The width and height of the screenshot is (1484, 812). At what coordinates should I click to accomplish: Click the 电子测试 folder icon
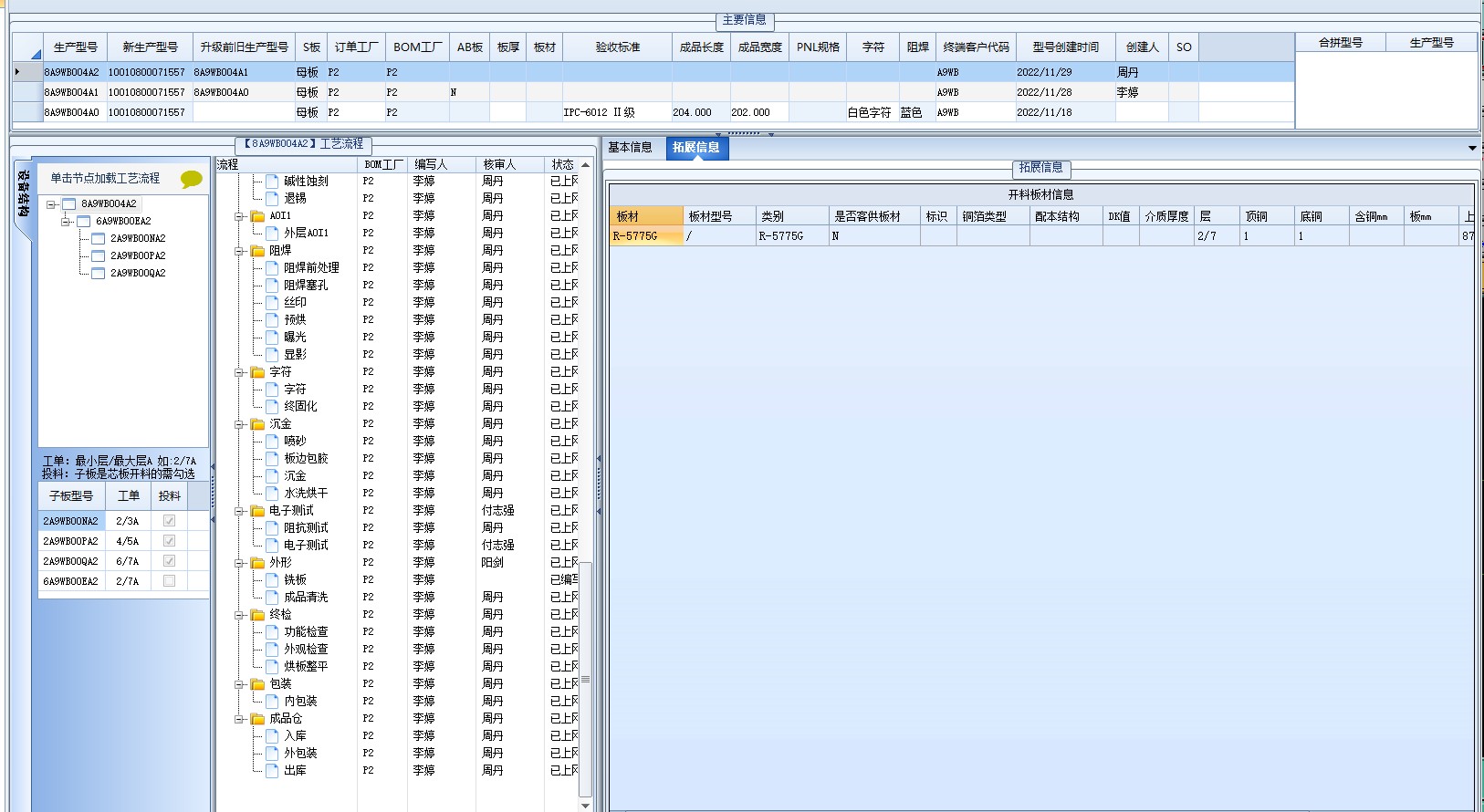click(257, 511)
